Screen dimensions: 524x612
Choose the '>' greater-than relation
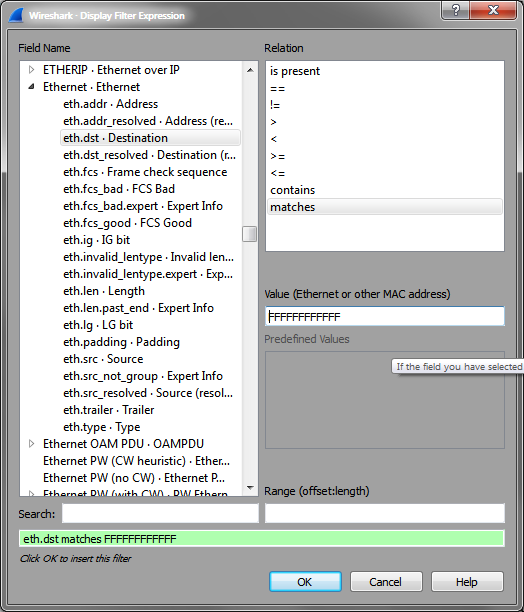point(385,122)
